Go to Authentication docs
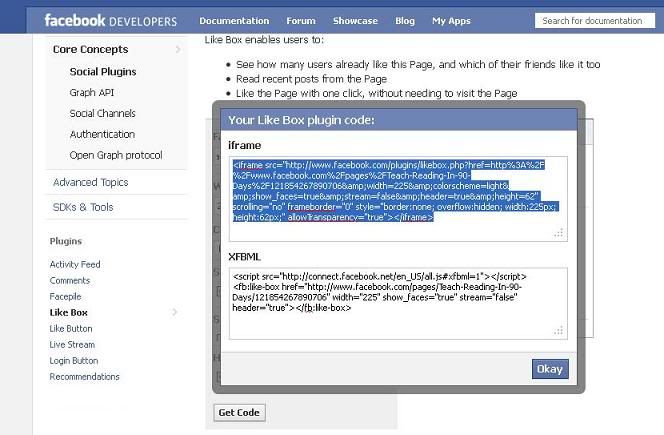This screenshot has height=435, width=664. [102, 134]
